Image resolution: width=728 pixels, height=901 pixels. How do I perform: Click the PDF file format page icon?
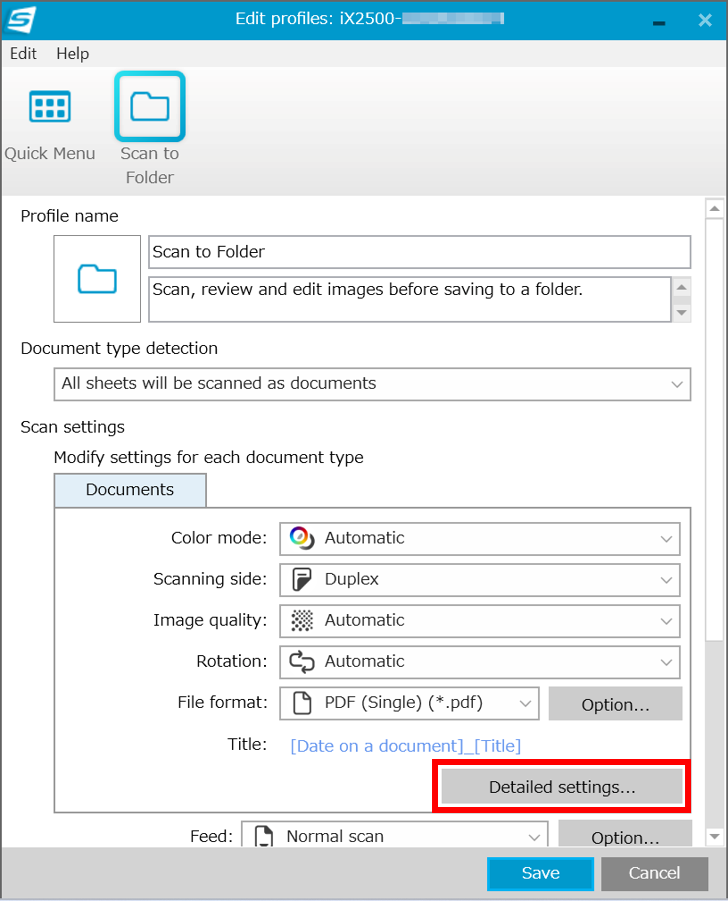click(302, 703)
